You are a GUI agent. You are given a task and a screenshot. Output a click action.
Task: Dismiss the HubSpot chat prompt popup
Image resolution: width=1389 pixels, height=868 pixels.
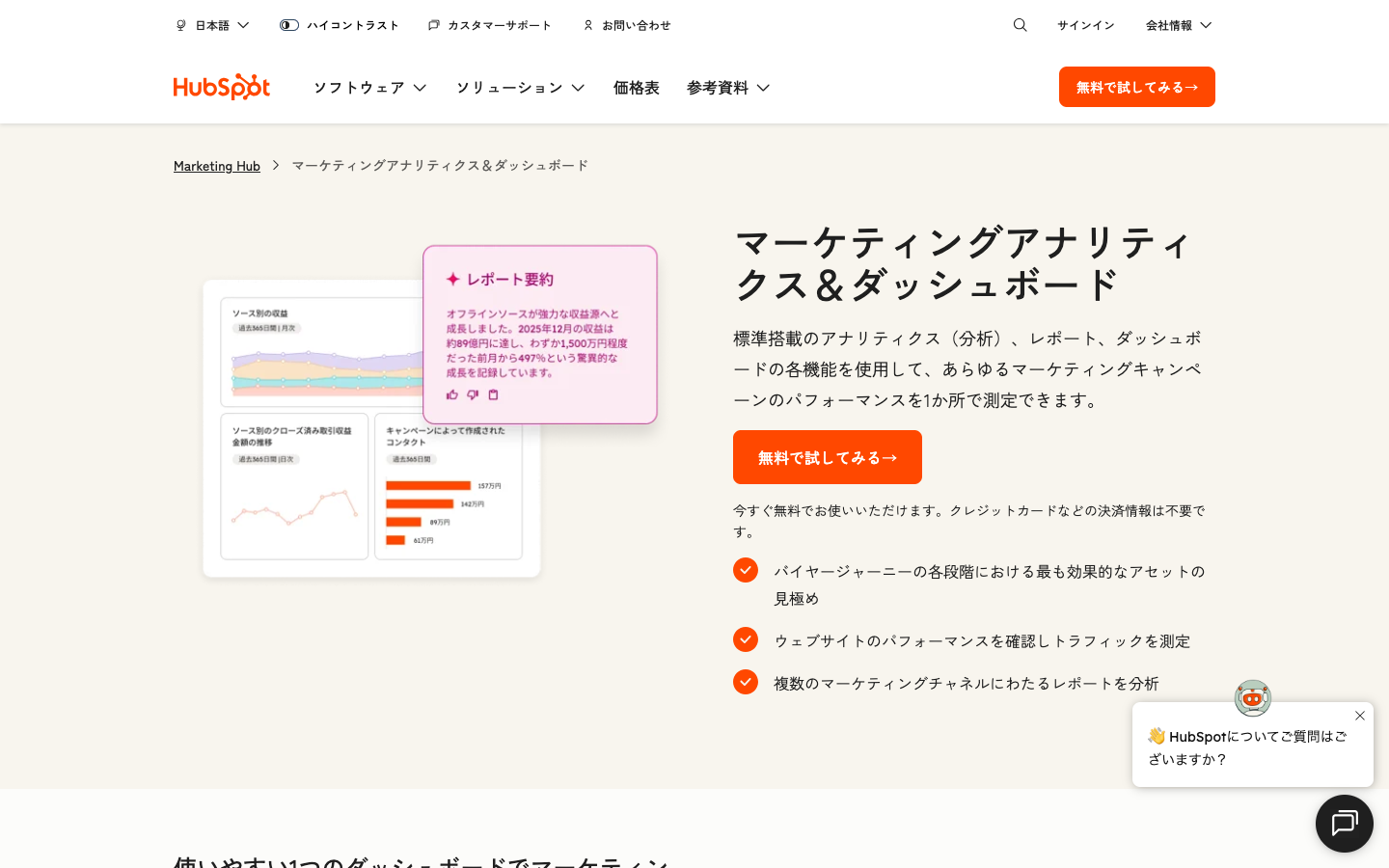click(1360, 716)
